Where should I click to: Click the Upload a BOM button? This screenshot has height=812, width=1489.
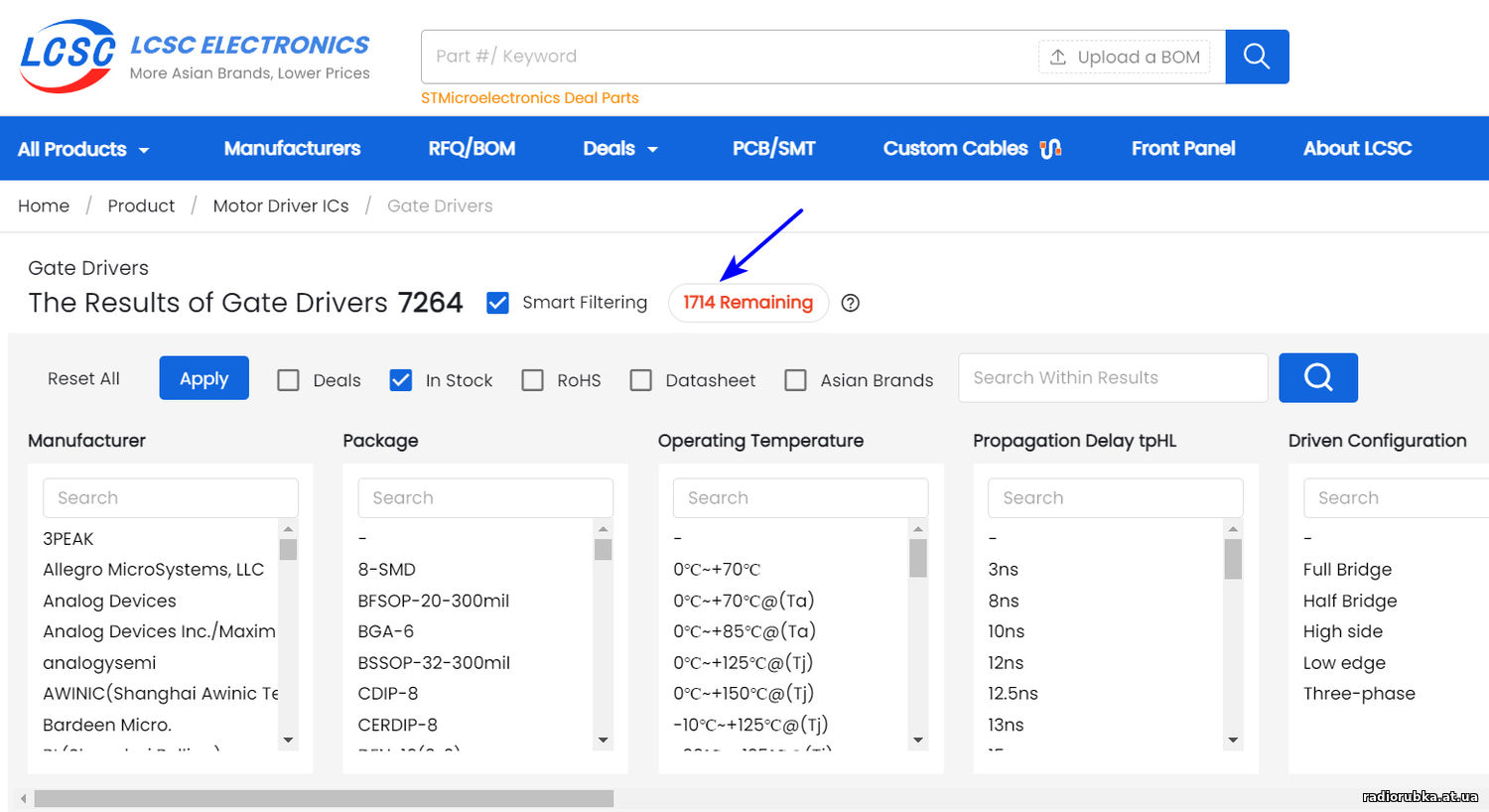[1125, 57]
